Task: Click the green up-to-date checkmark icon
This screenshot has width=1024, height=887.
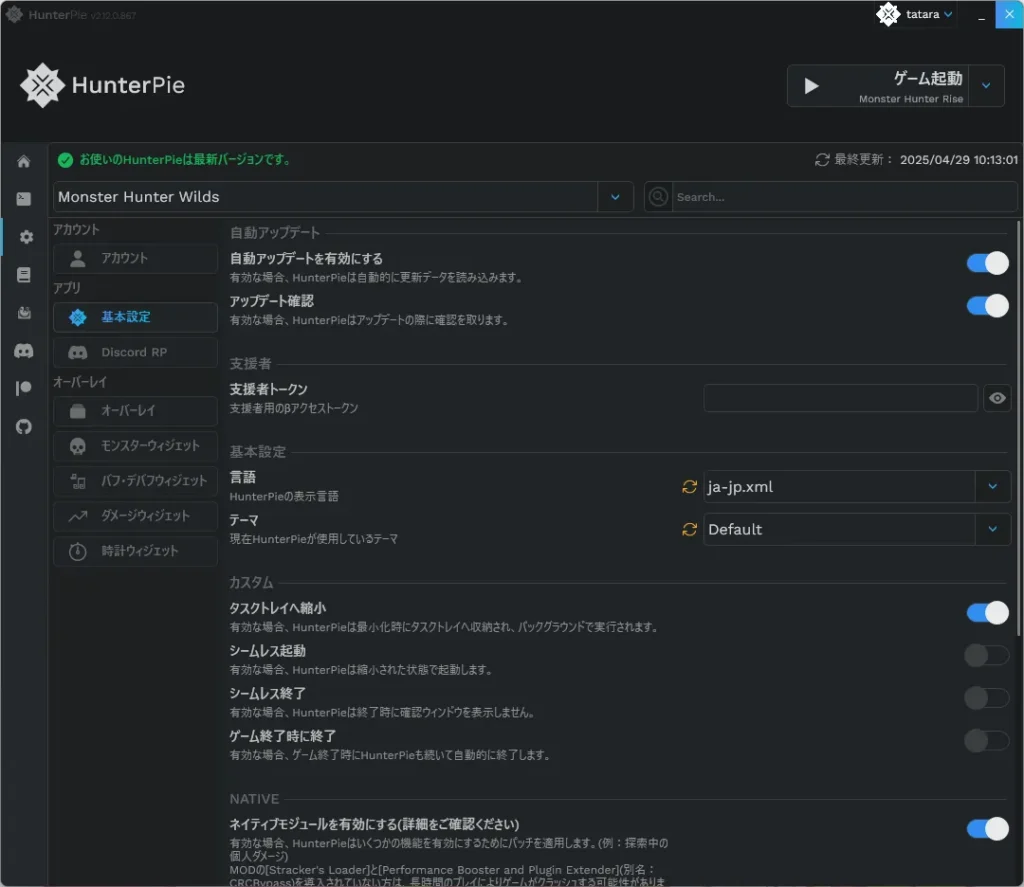Action: 65,159
